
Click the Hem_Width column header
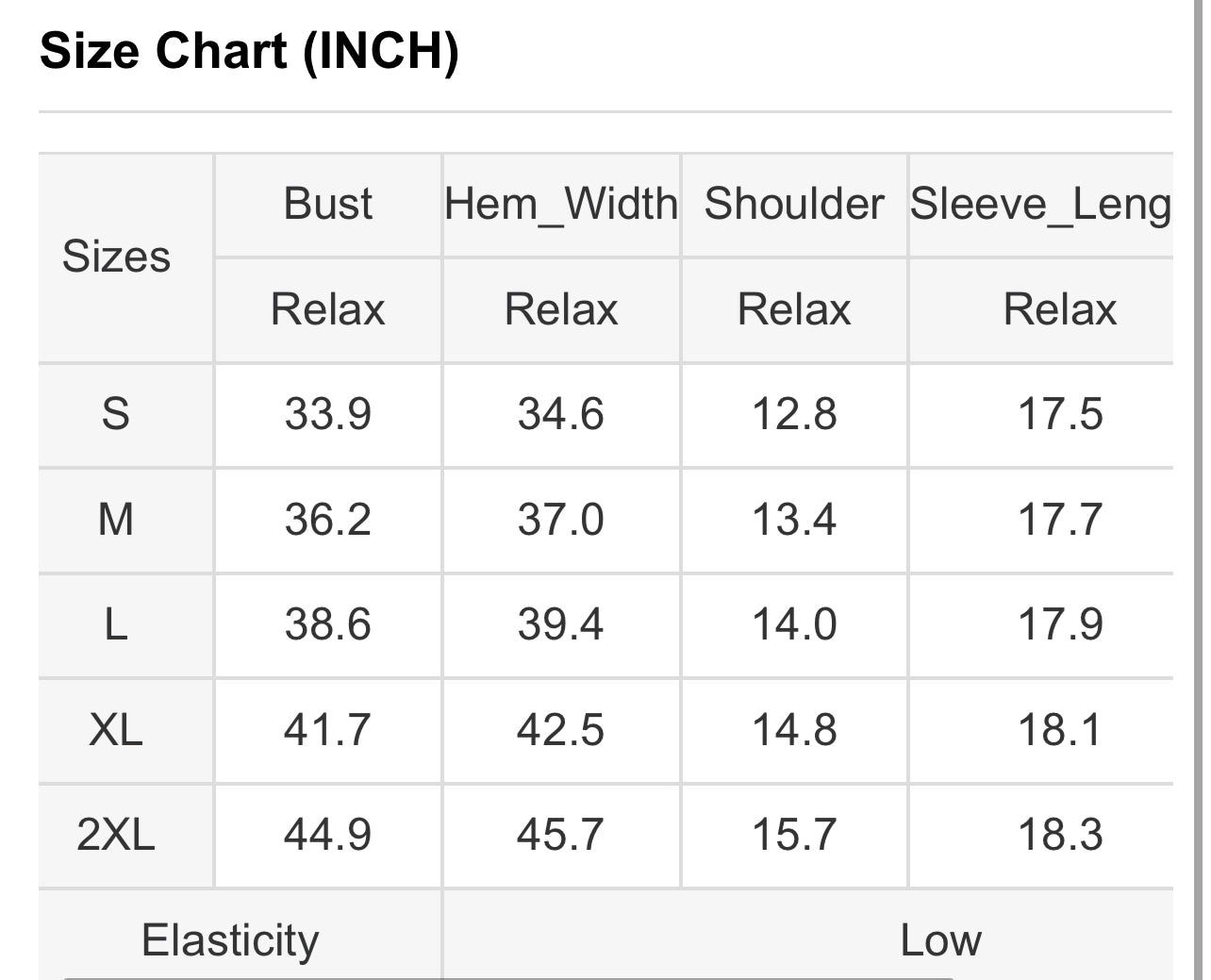tap(561, 204)
